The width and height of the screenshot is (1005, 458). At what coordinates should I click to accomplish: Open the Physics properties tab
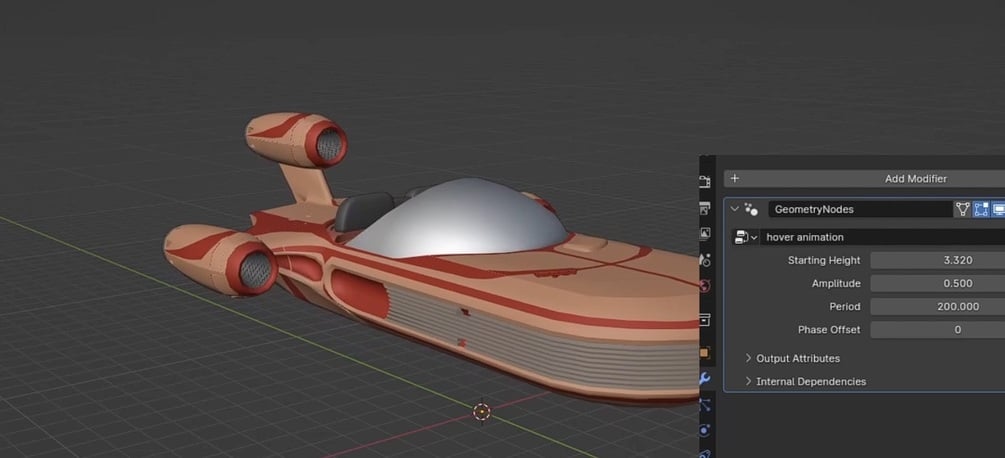(705, 430)
